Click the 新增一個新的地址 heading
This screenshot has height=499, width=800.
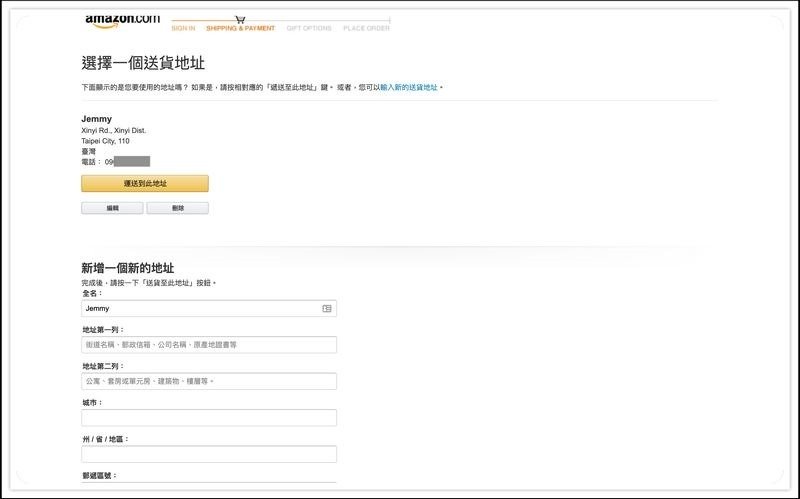(x=128, y=268)
